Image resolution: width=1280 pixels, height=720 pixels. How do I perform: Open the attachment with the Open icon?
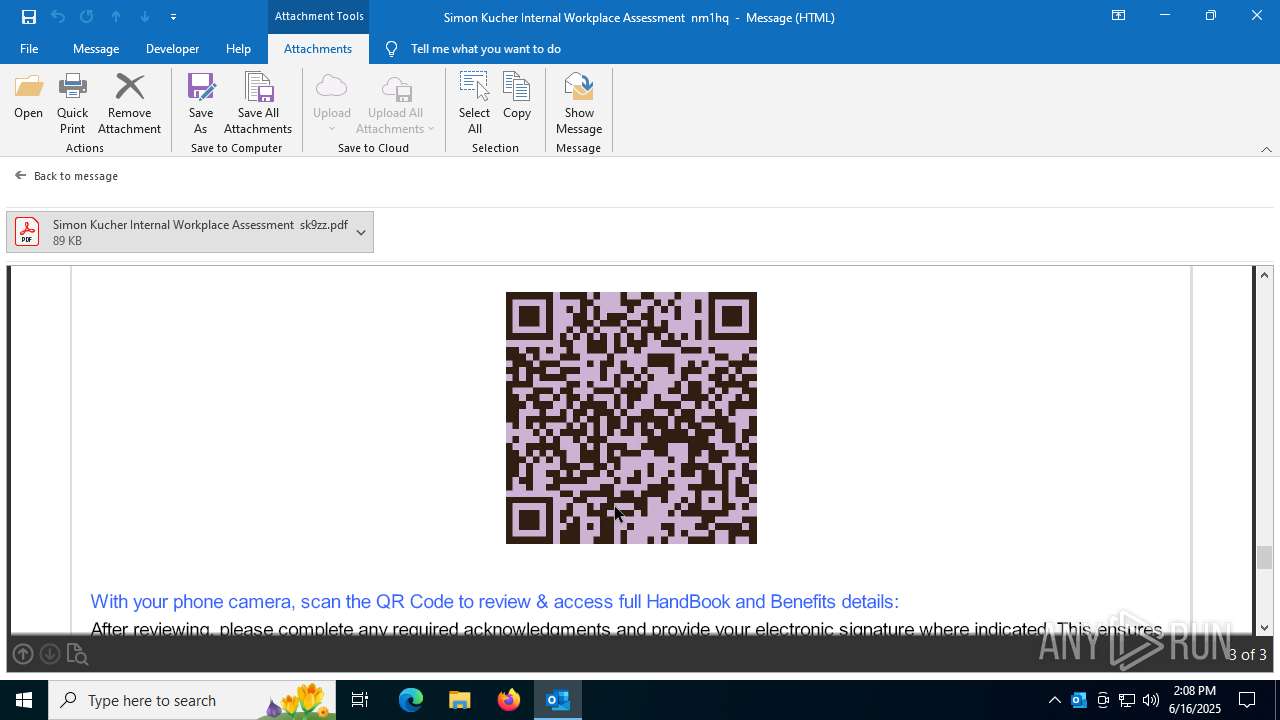(x=28, y=97)
